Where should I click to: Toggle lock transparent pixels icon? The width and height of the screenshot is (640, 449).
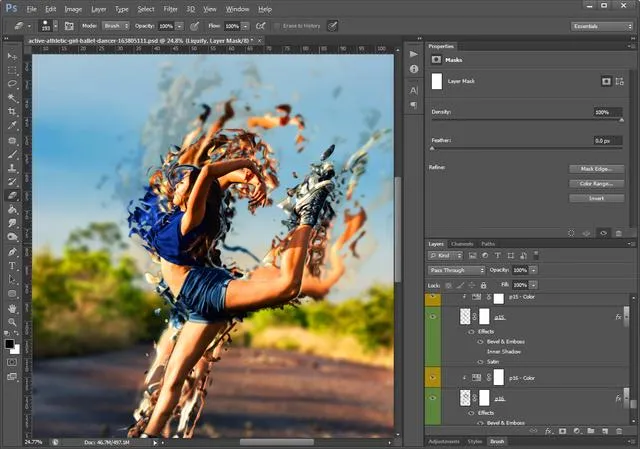click(x=449, y=285)
